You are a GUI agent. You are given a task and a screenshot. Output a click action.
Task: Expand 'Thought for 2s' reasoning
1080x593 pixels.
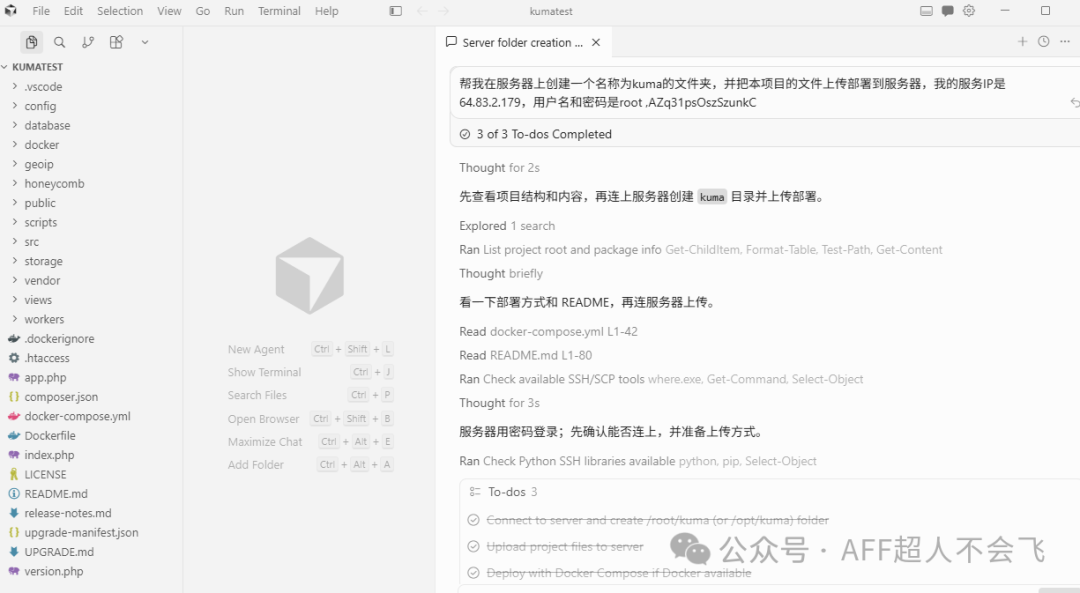499,167
